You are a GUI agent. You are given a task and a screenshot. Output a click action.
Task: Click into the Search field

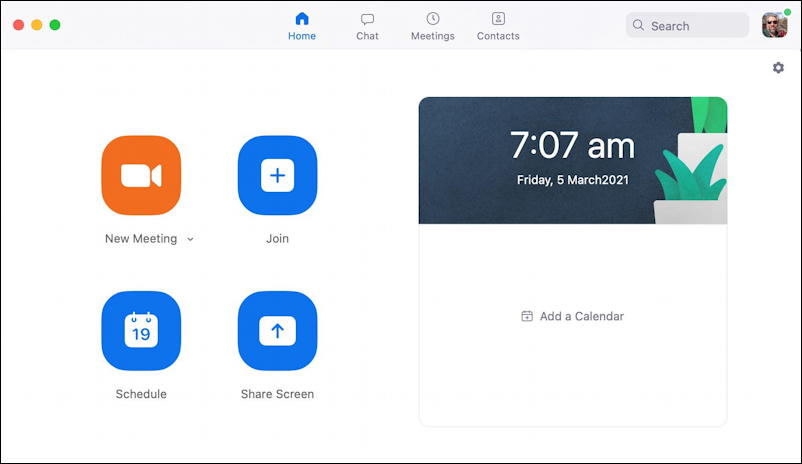687,25
